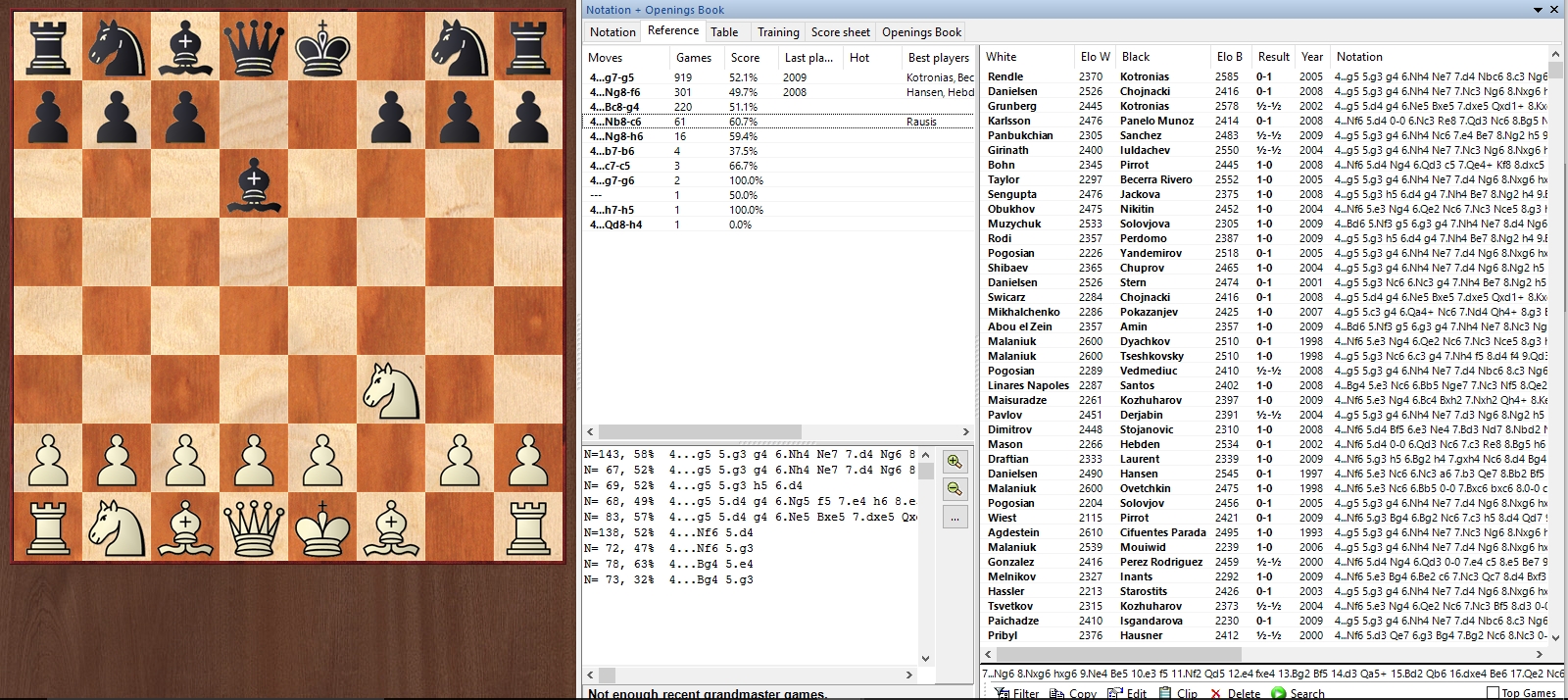This screenshot has height=700, width=1568.
Task: Select move row 4...Ng8-h6
Action: (x=779, y=136)
